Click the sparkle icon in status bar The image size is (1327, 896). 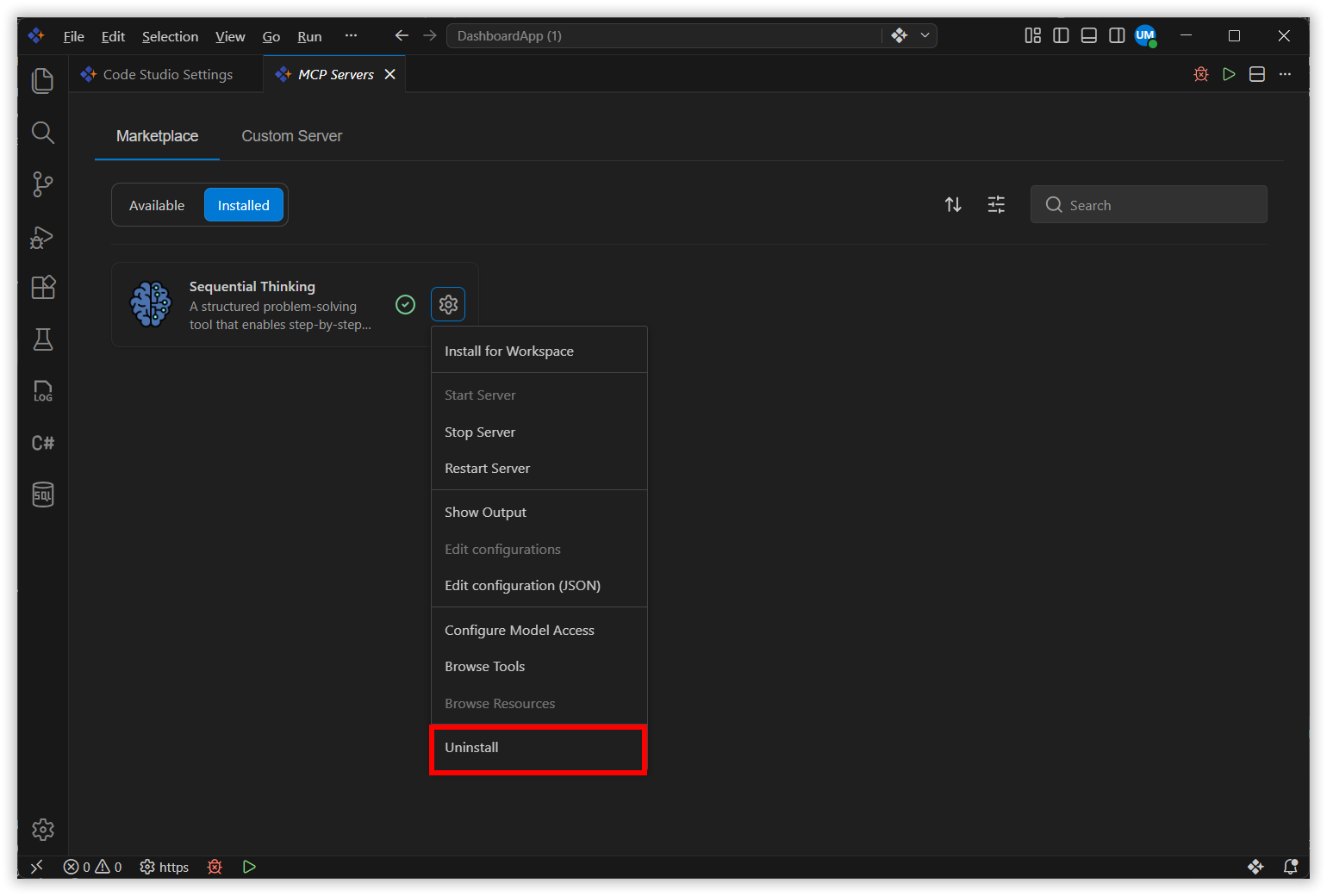tap(1255, 867)
